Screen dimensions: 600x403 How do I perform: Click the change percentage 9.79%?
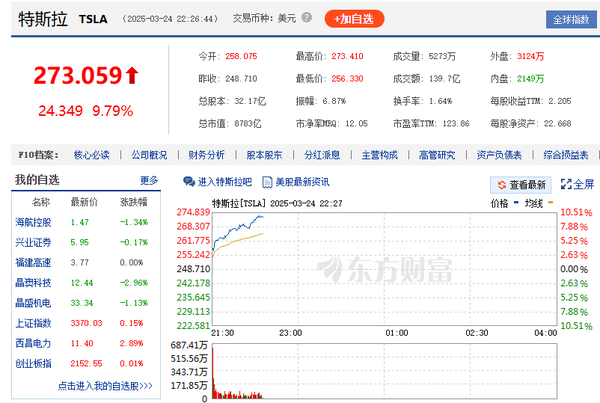(113, 111)
